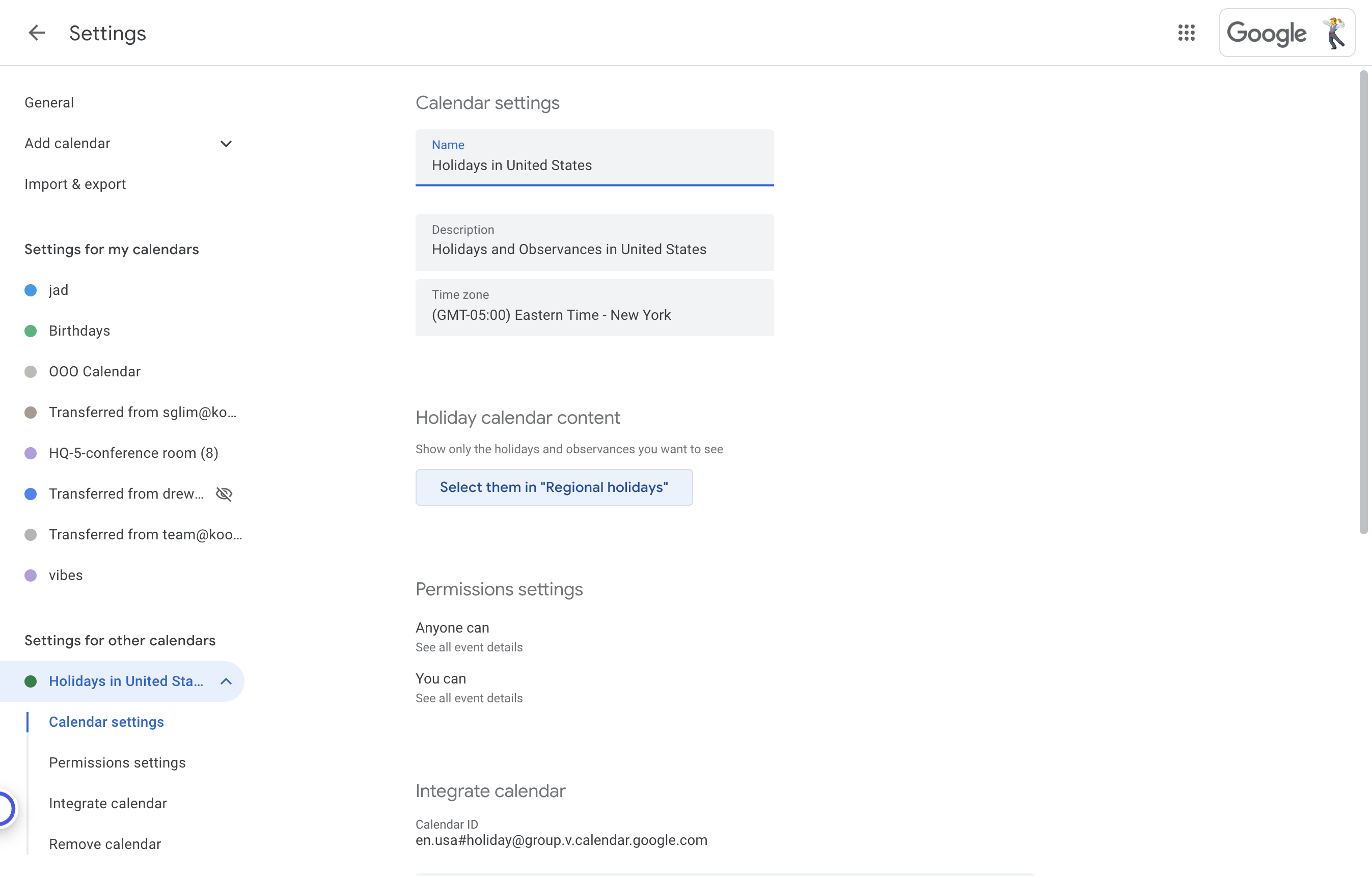The height and width of the screenshot is (876, 1372).
Task: Collapse the Holidays in United States section
Action: [x=226, y=681]
